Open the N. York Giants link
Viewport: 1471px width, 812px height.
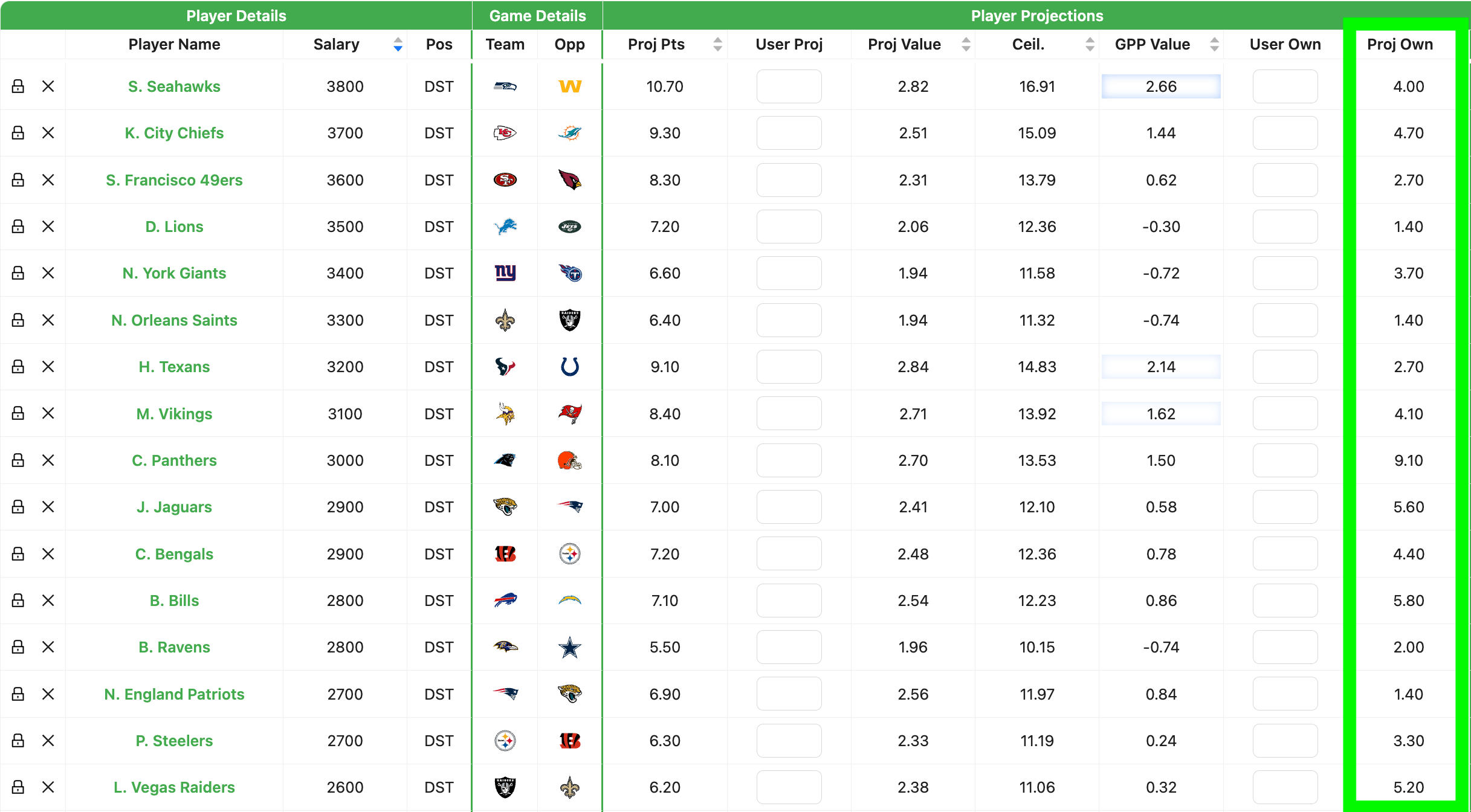tap(174, 273)
